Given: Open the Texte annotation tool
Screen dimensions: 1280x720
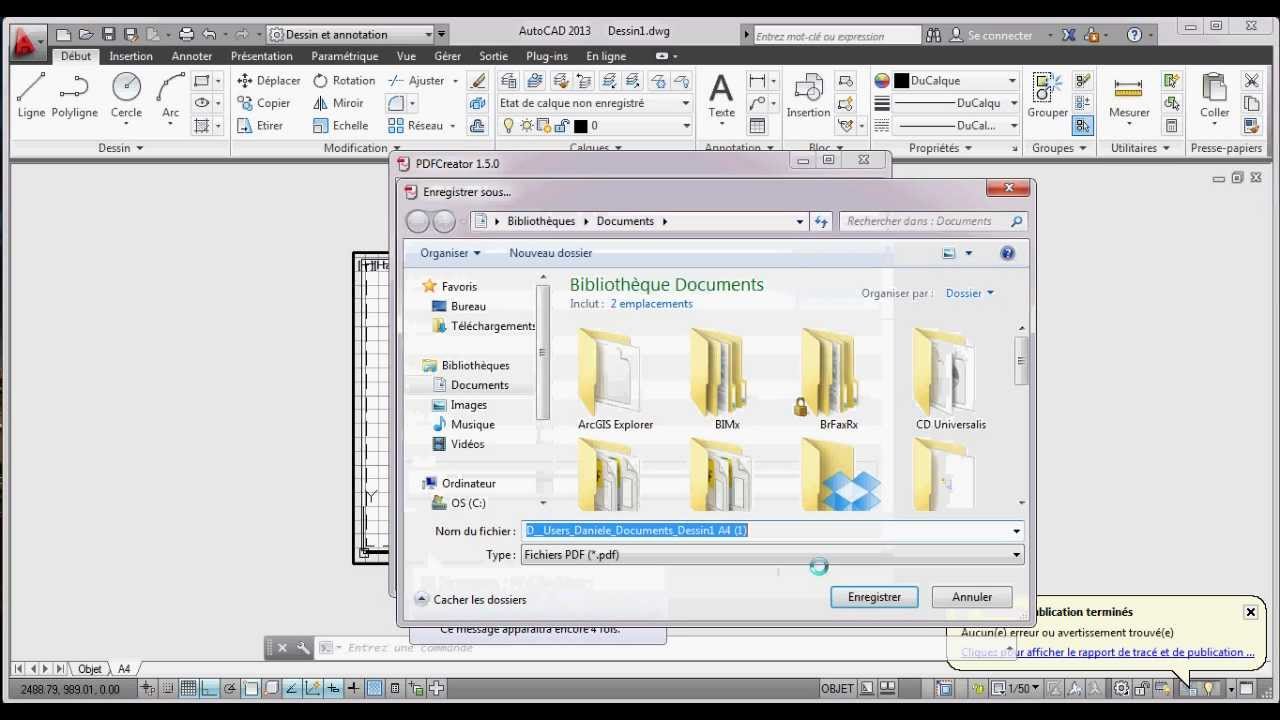Looking at the screenshot, I should [721, 96].
